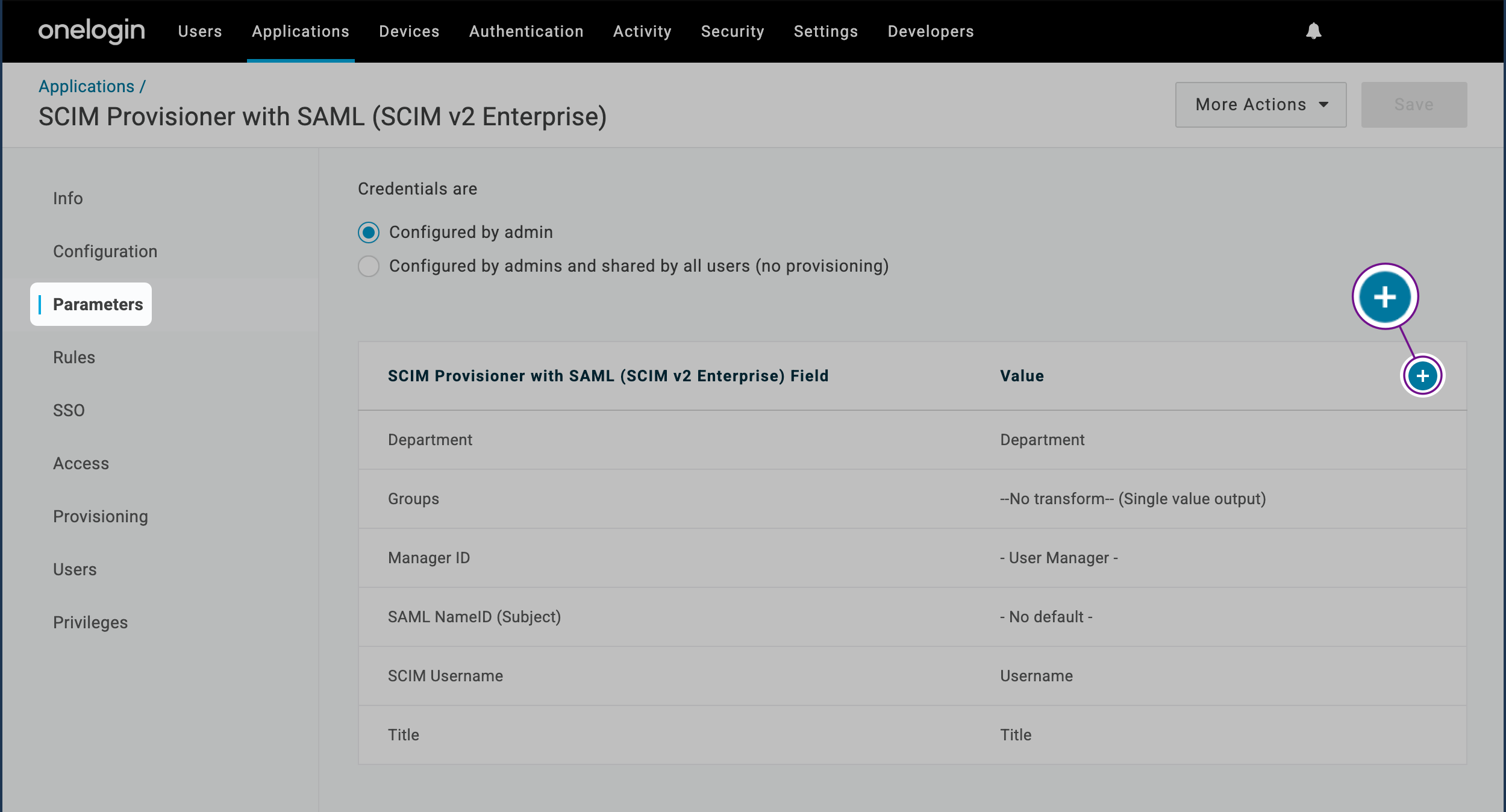Expand the More Actions dropdown

[x=1261, y=105]
